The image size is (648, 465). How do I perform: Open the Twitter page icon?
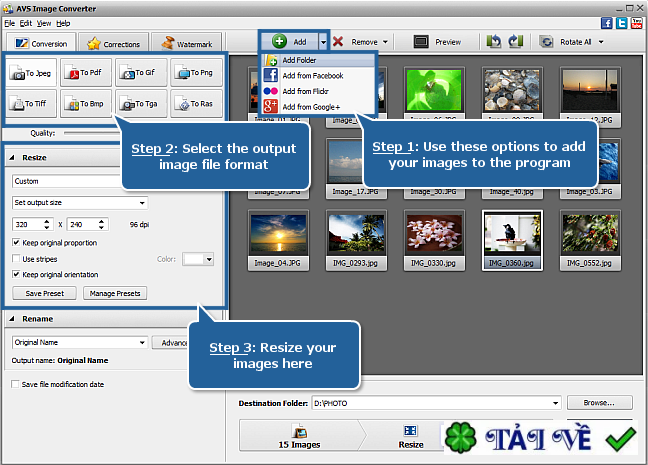point(622,23)
